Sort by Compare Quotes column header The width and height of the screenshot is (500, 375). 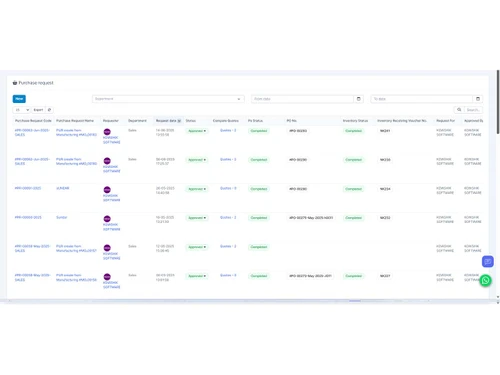click(x=226, y=121)
